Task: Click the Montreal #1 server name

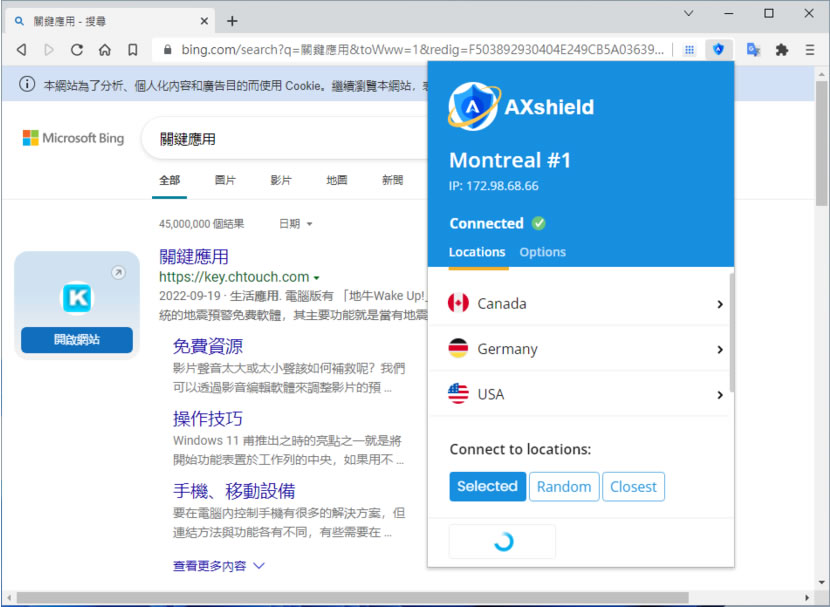Action: pyautogui.click(x=510, y=160)
